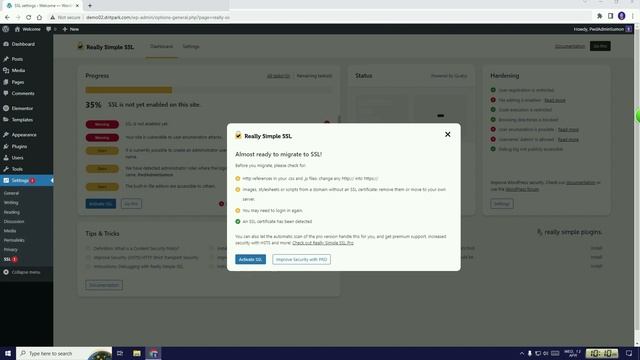Click the Not secure warning icon

(x=52, y=18)
